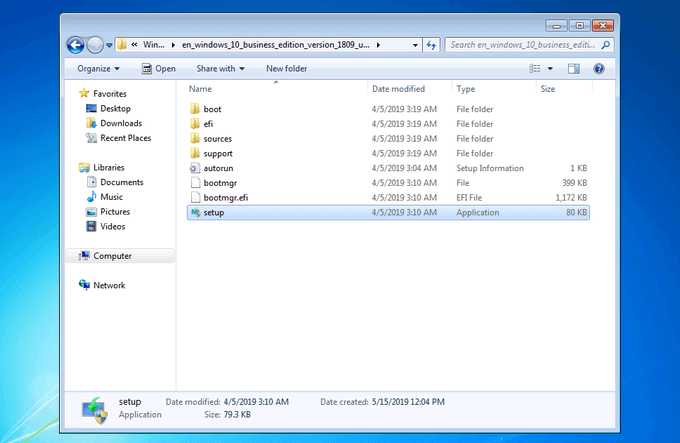Refresh the folder view

click(x=431, y=45)
